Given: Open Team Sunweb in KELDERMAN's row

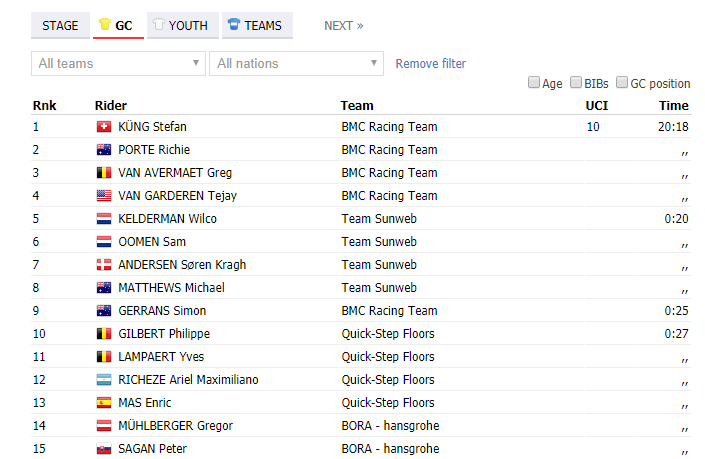Looking at the screenshot, I should (379, 219).
